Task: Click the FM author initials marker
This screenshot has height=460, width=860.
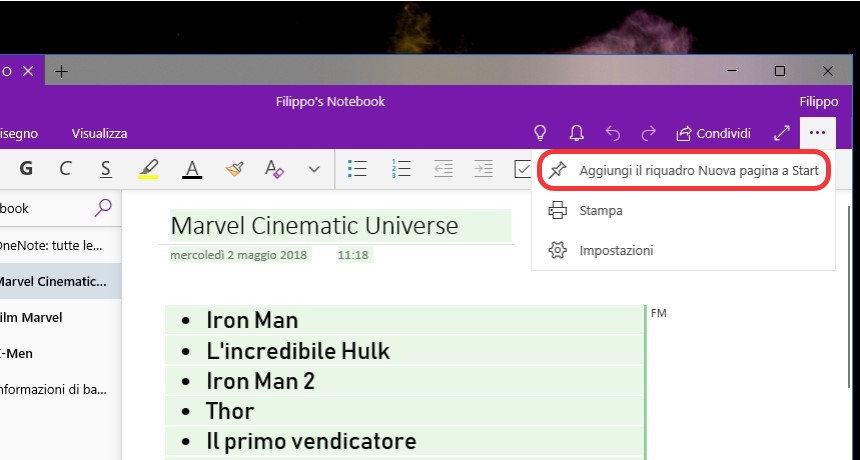Action: (658, 313)
